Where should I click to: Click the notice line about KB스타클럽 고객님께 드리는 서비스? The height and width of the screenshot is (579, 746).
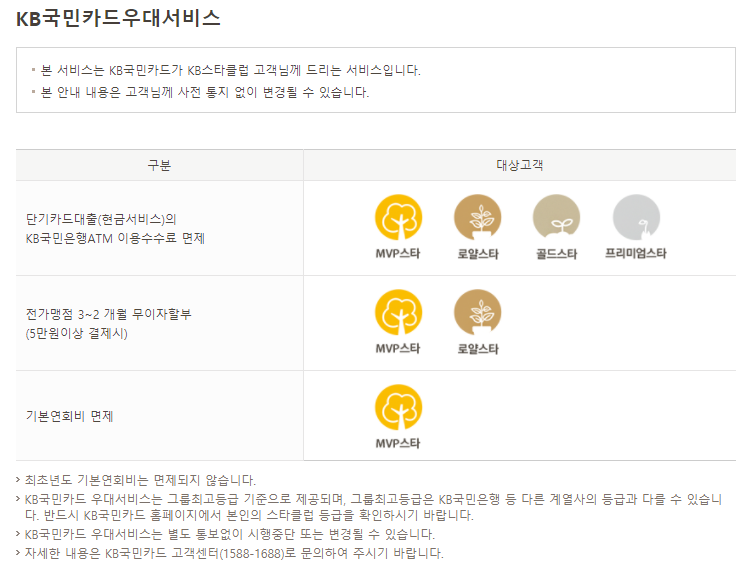(x=231, y=70)
